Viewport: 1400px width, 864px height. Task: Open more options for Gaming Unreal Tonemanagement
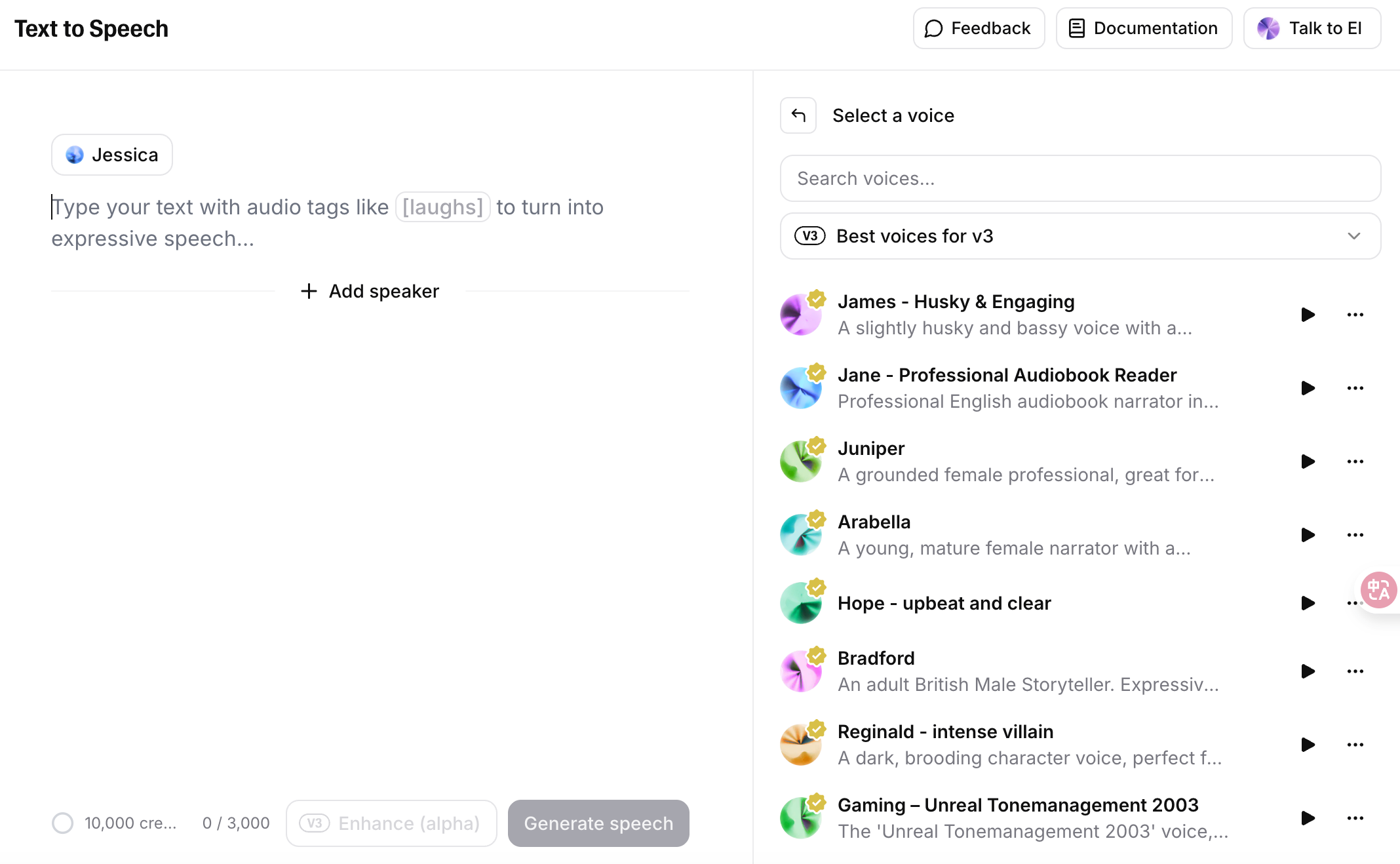[x=1355, y=818]
